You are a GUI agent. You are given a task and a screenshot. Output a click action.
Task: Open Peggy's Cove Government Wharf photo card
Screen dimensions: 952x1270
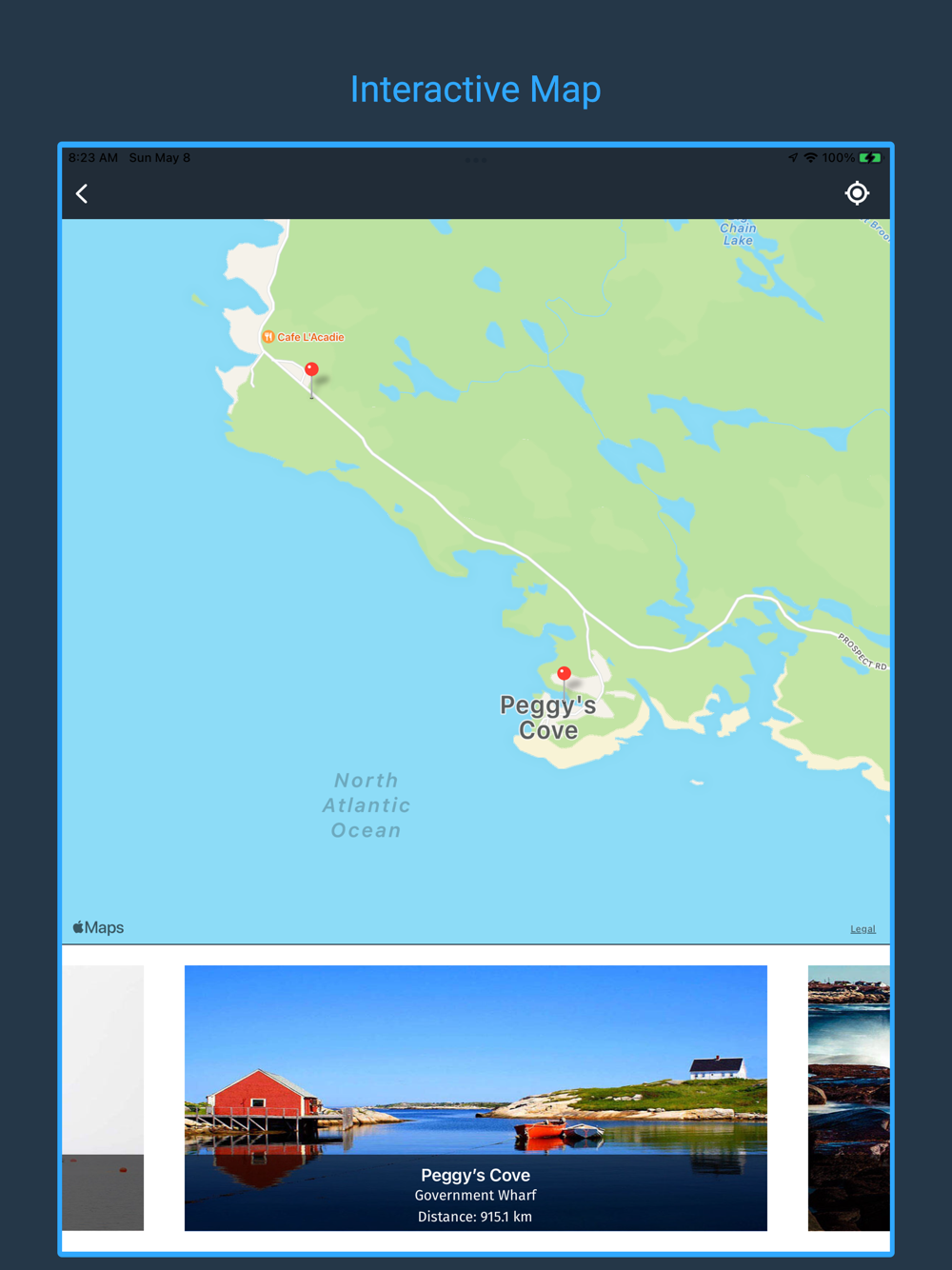[x=475, y=1098]
